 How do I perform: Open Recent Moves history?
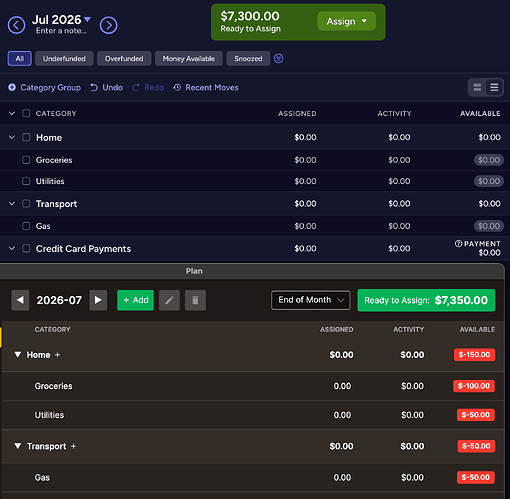pyautogui.click(x=206, y=88)
